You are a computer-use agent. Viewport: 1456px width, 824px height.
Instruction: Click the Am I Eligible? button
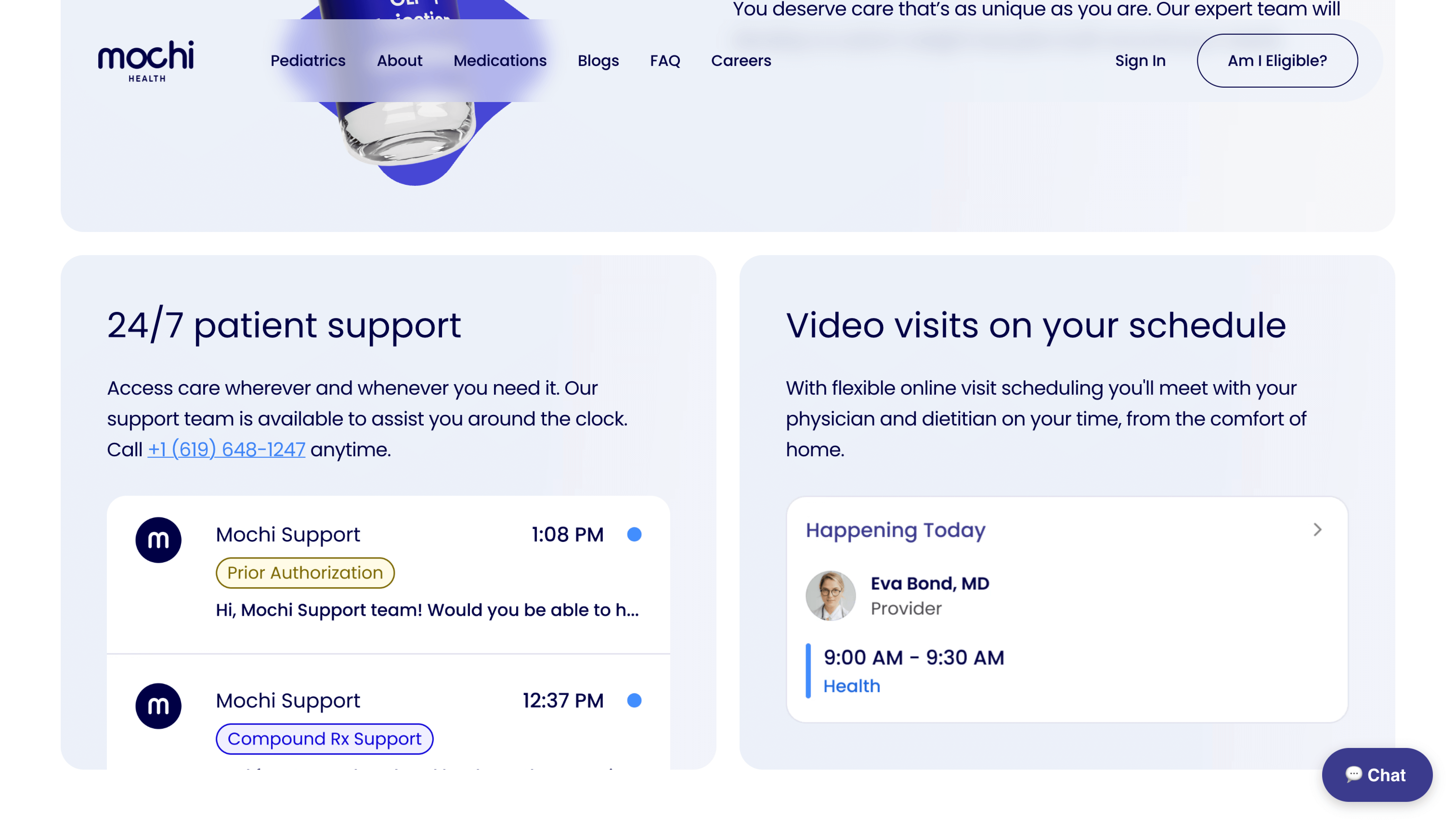tap(1277, 61)
